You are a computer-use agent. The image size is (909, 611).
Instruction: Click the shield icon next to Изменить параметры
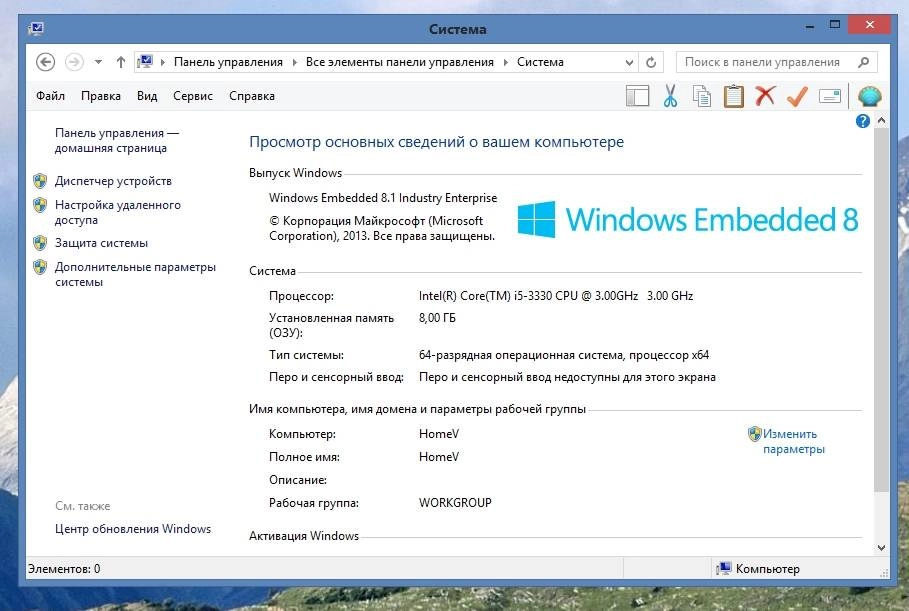(x=754, y=434)
